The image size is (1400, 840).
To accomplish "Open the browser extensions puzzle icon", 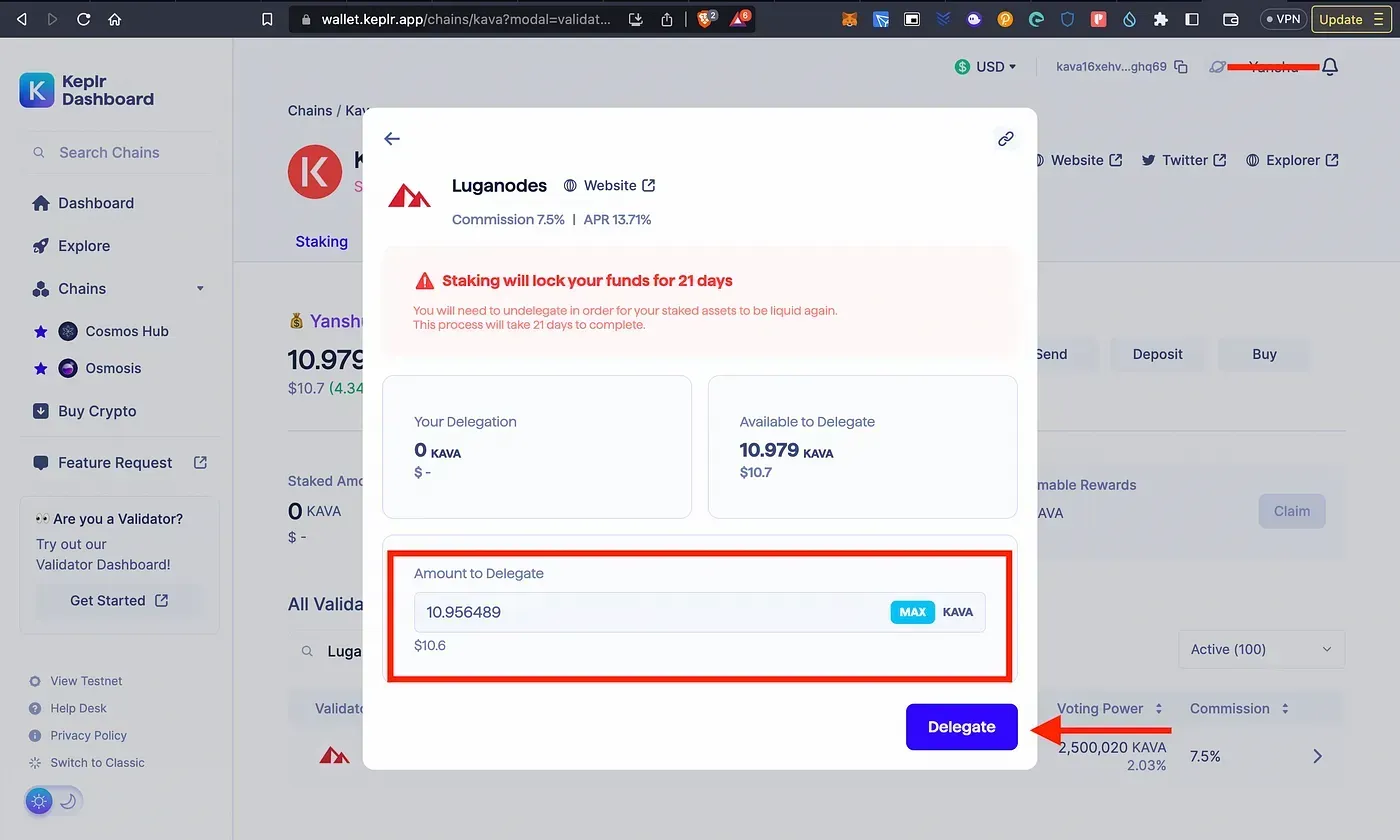I will 1161,19.
